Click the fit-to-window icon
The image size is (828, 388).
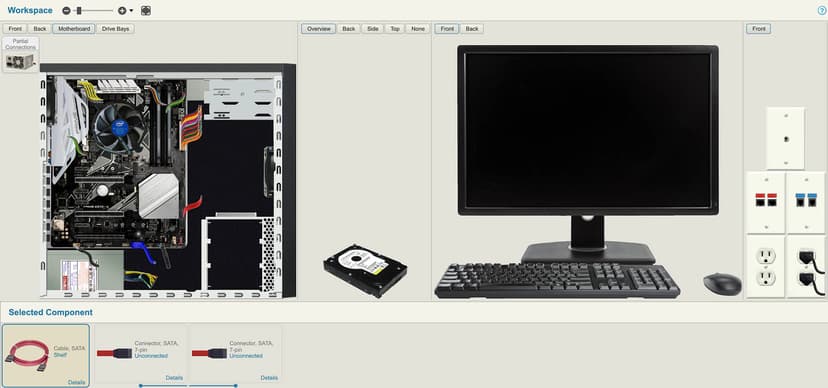146,11
